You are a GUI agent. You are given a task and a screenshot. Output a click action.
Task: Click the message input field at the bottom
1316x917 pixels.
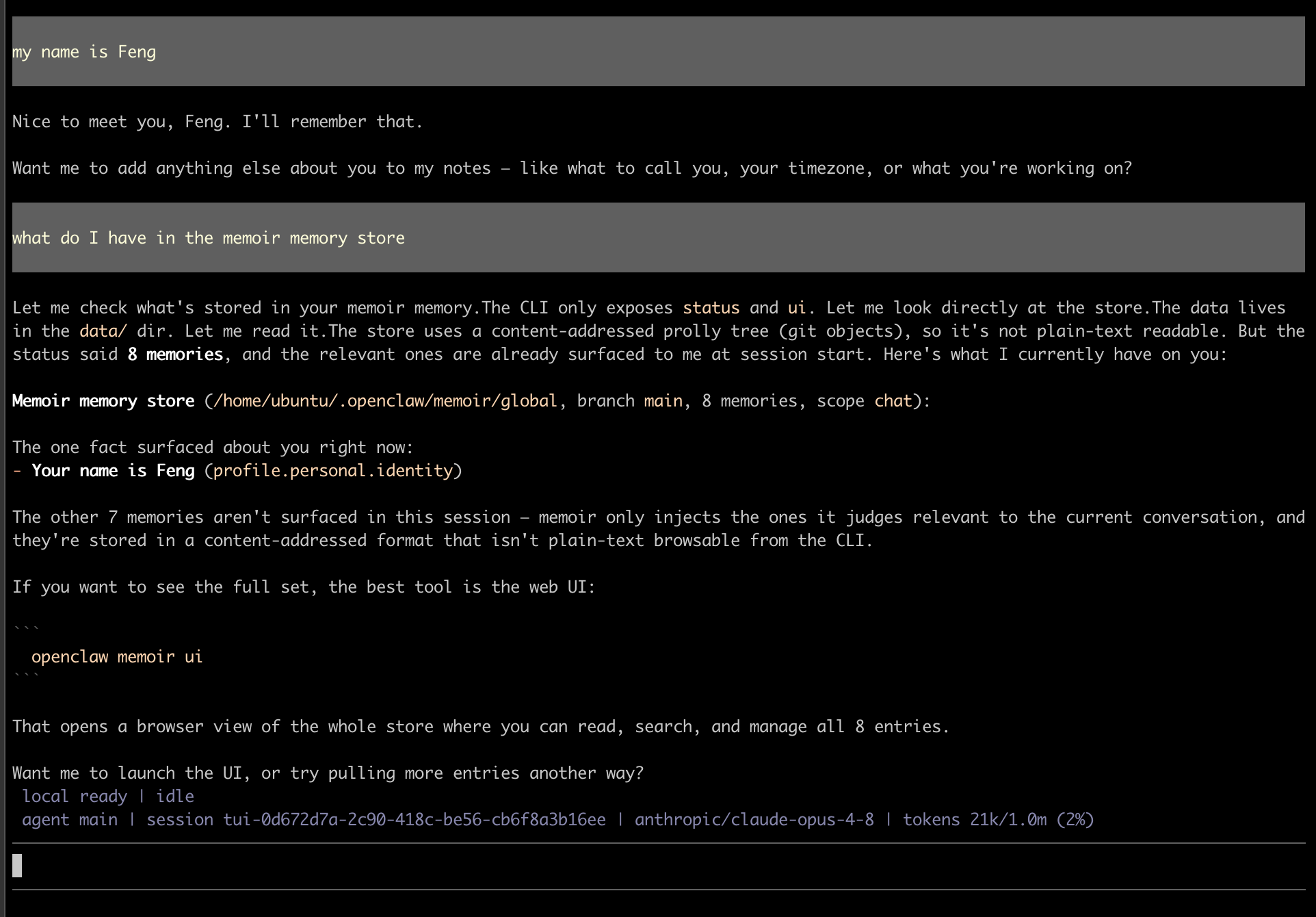click(658, 866)
